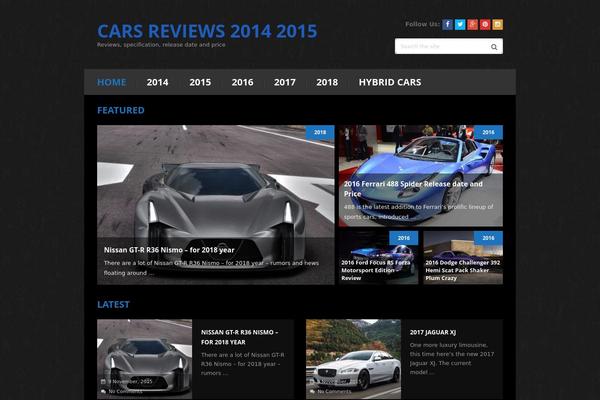600x400 pixels.
Task: Open the 2017 menu item
Action: pyautogui.click(x=285, y=82)
